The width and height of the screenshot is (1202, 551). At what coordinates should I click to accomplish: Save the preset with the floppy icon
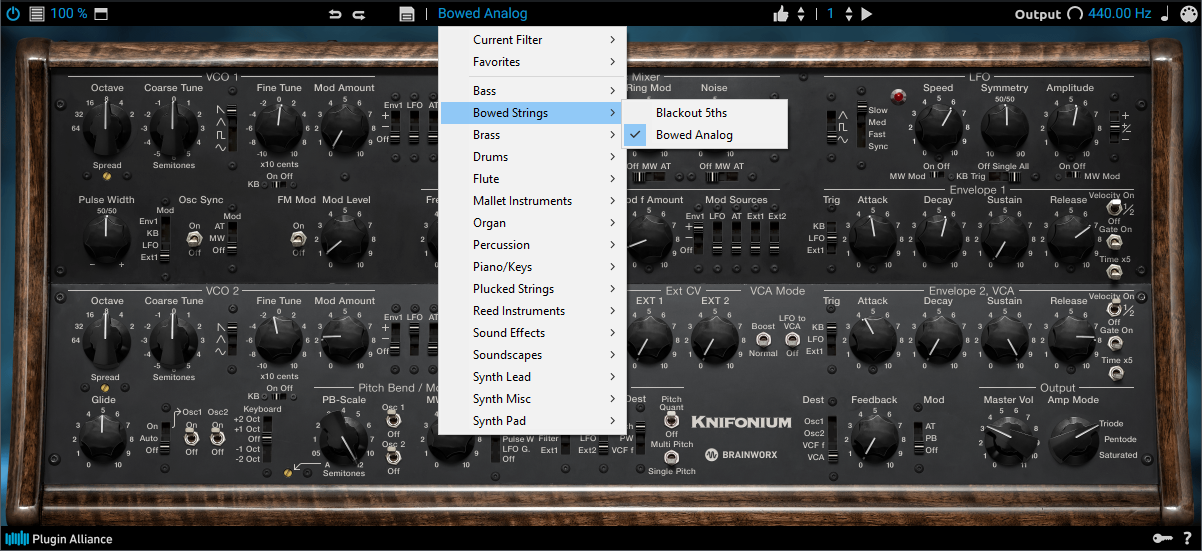[x=407, y=14]
